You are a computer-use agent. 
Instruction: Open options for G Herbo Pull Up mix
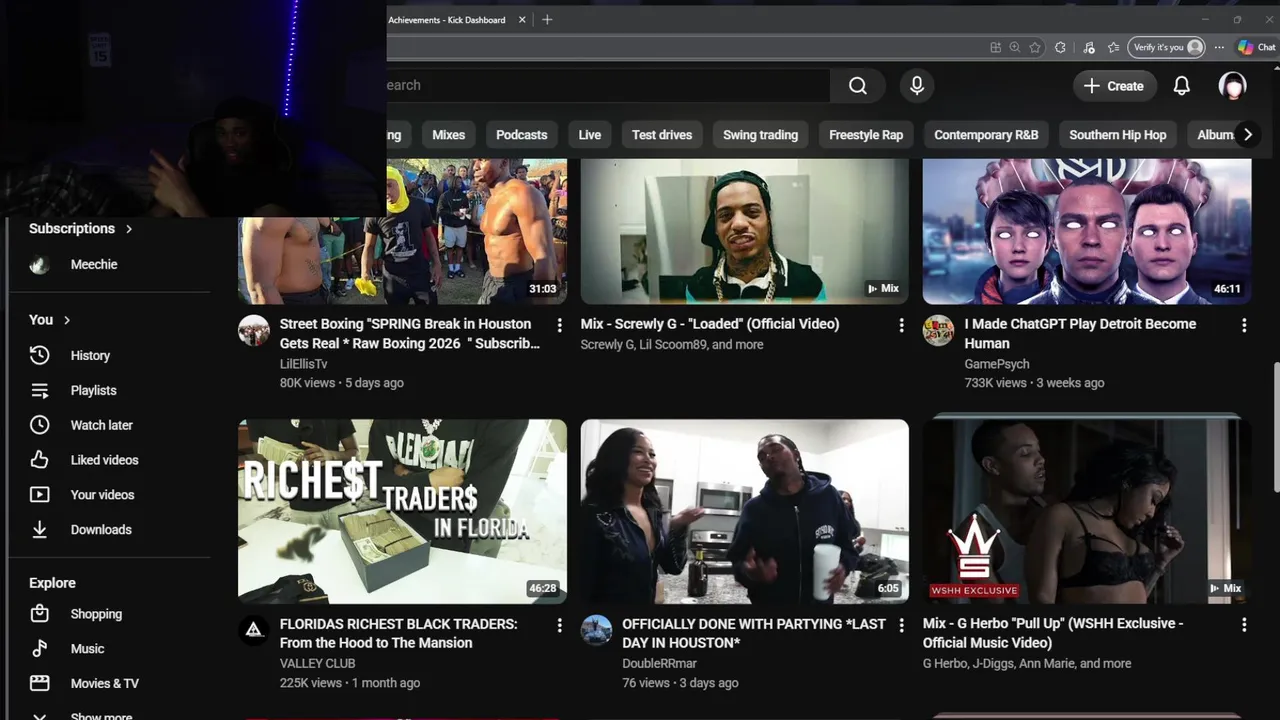click(1244, 625)
